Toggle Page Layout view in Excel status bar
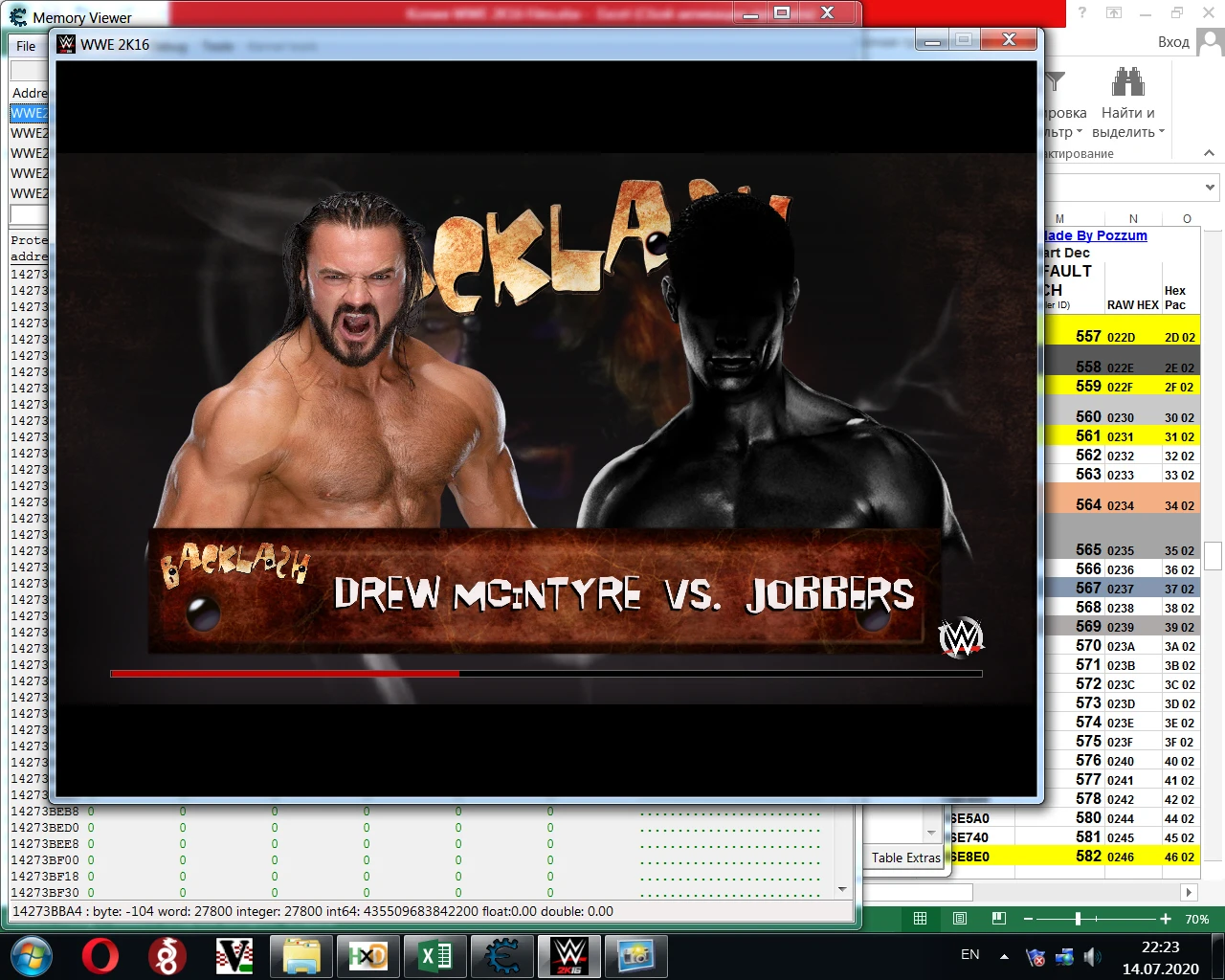The image size is (1225, 980). coord(958,918)
